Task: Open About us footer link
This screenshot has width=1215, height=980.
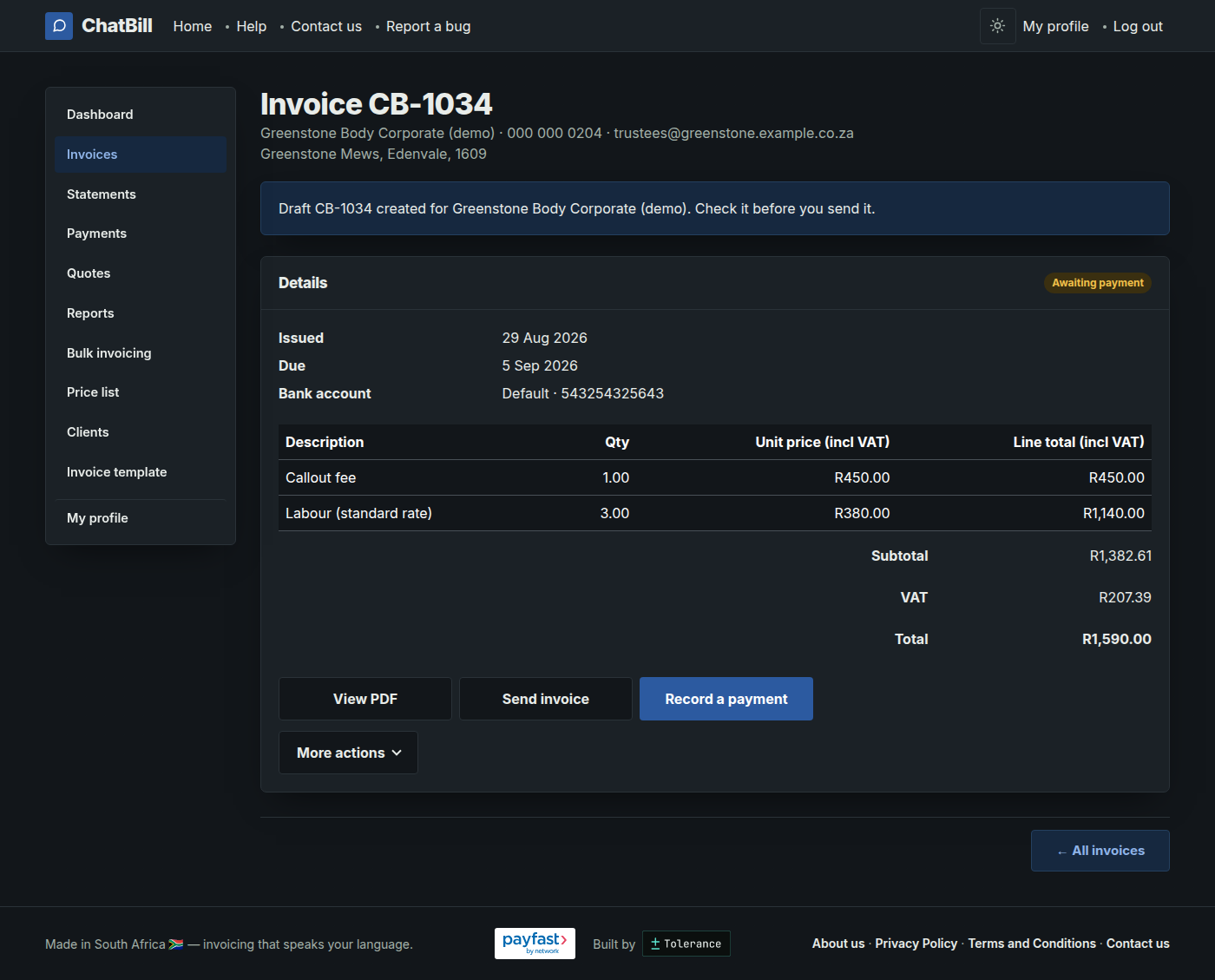Action: [838, 944]
